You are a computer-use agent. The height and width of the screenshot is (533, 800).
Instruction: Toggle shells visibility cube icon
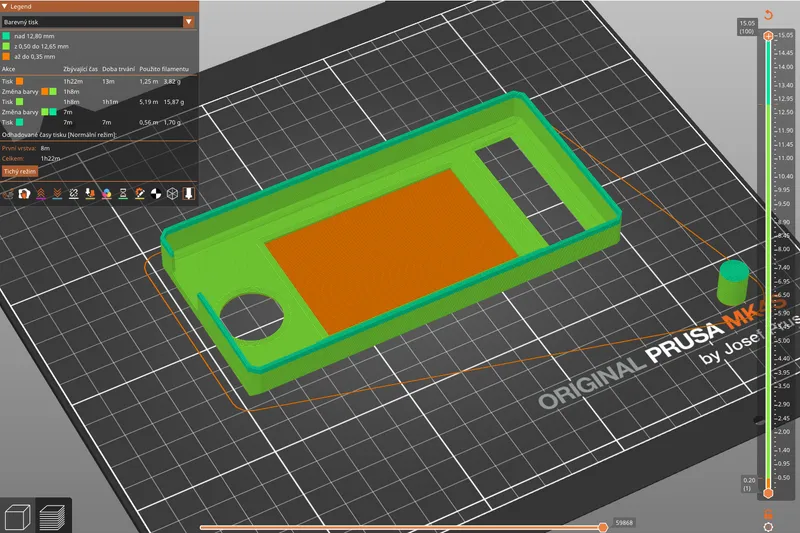tap(172, 192)
